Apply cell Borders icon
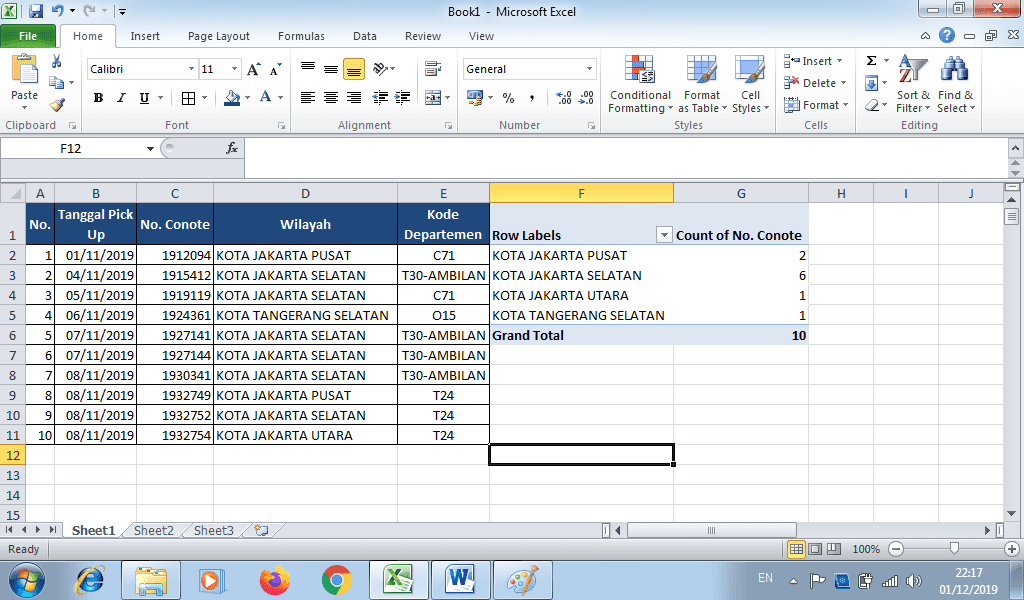Screen dimensions: 1024x600 pos(189,98)
